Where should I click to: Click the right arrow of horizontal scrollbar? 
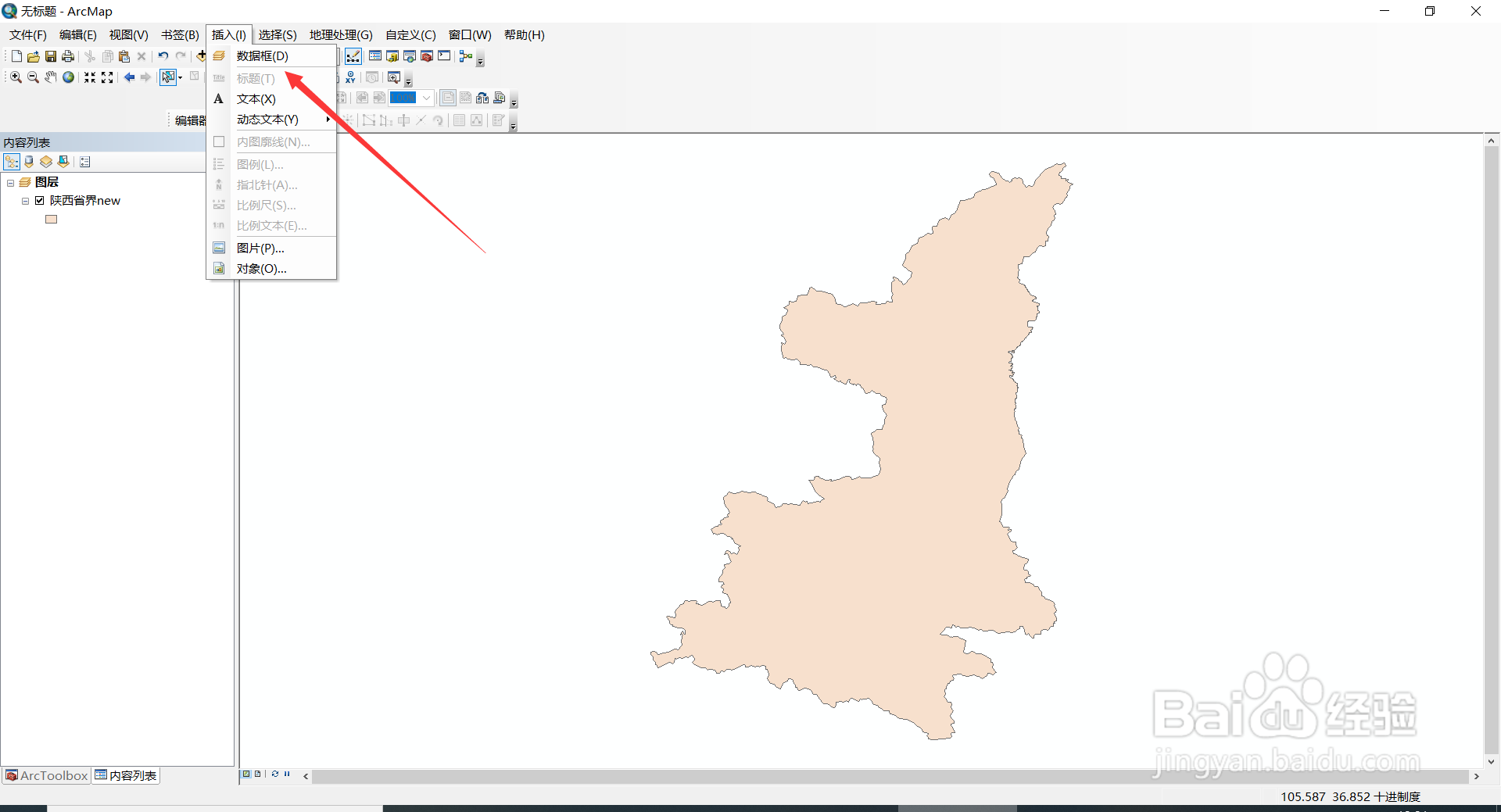click(1476, 777)
